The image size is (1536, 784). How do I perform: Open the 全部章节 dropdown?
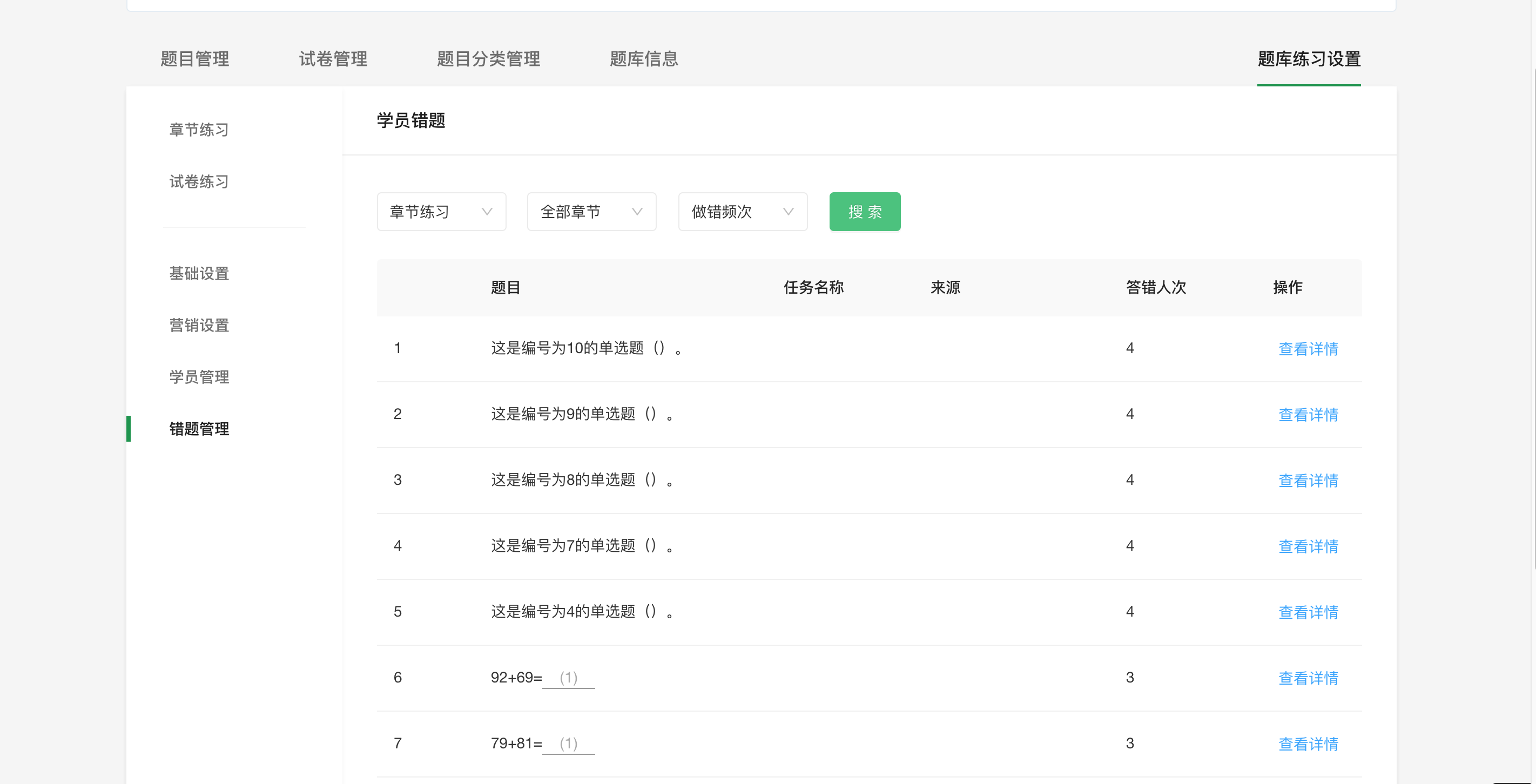[x=591, y=212]
